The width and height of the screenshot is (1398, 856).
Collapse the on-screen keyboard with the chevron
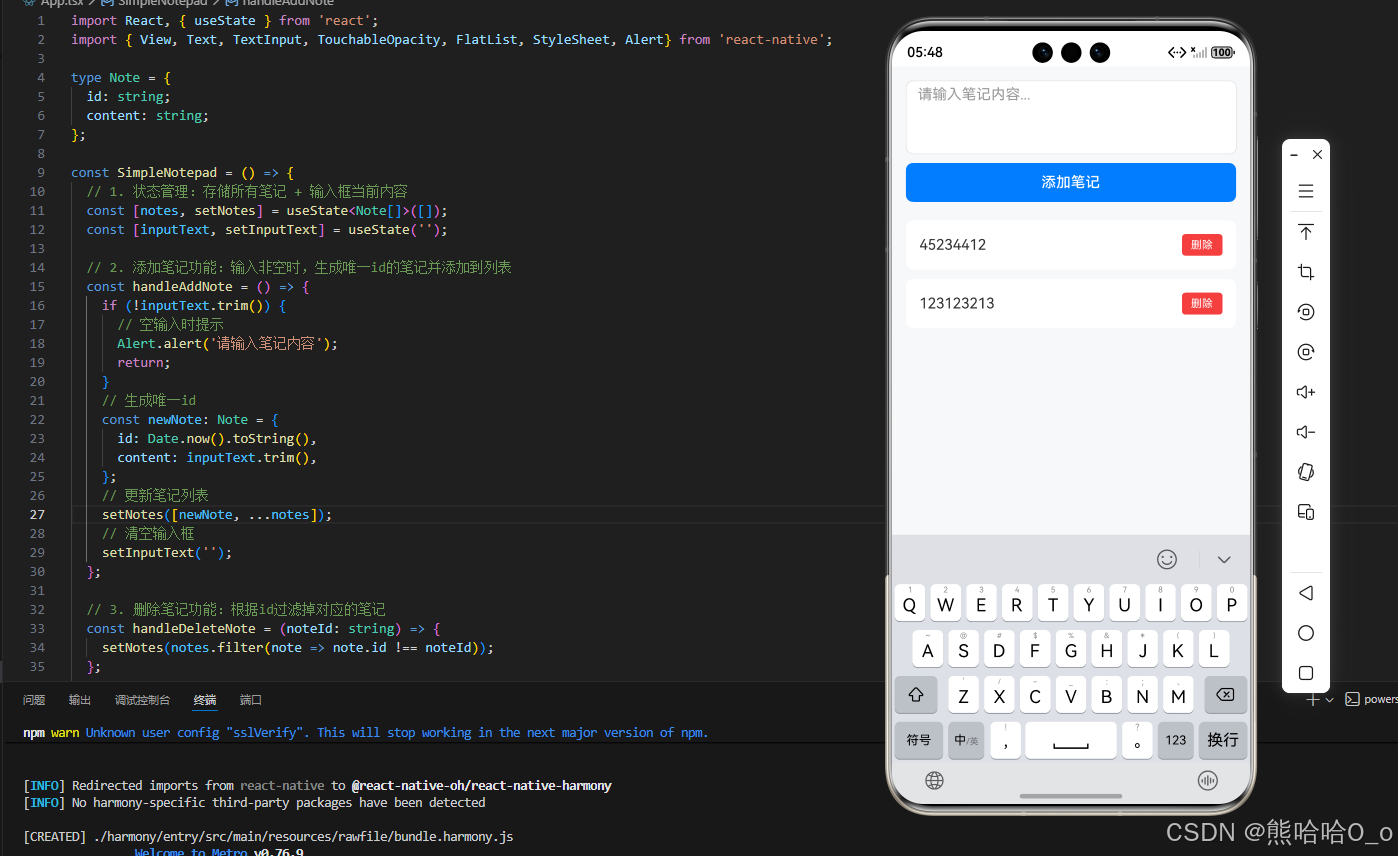[1224, 560]
